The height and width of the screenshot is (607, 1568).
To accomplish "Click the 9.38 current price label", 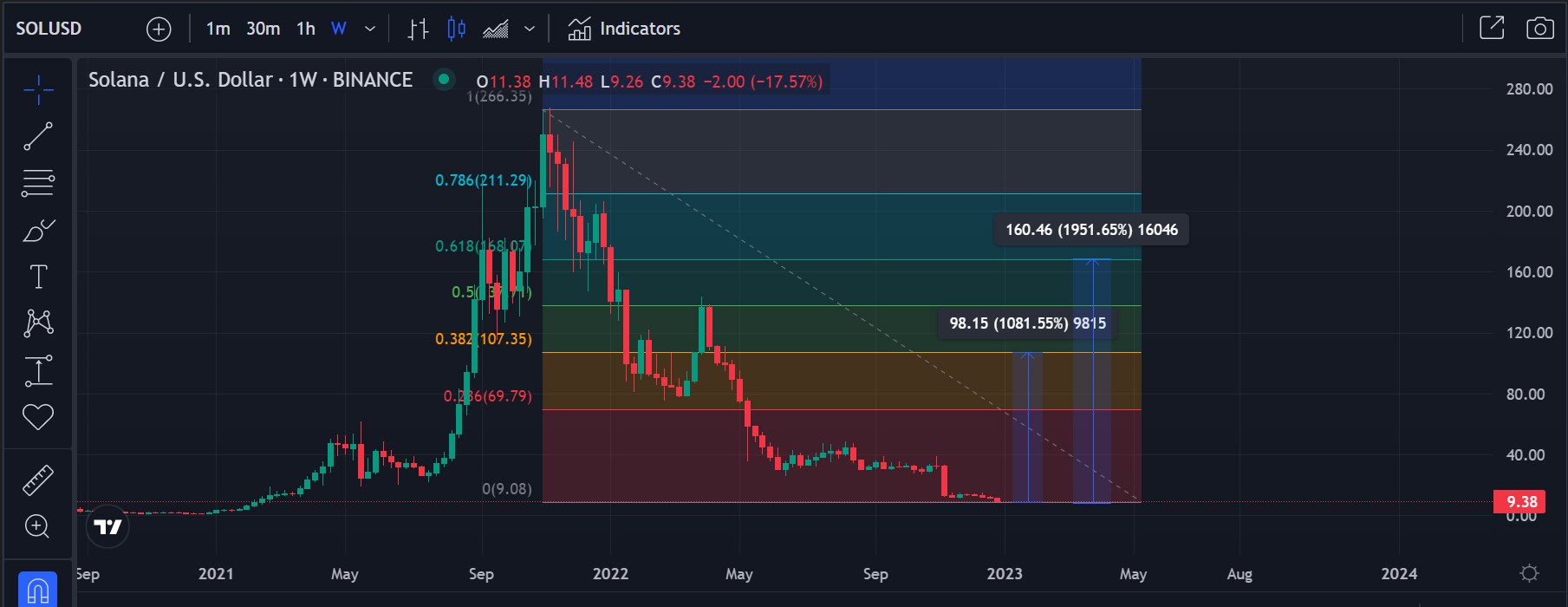I will [1521, 502].
